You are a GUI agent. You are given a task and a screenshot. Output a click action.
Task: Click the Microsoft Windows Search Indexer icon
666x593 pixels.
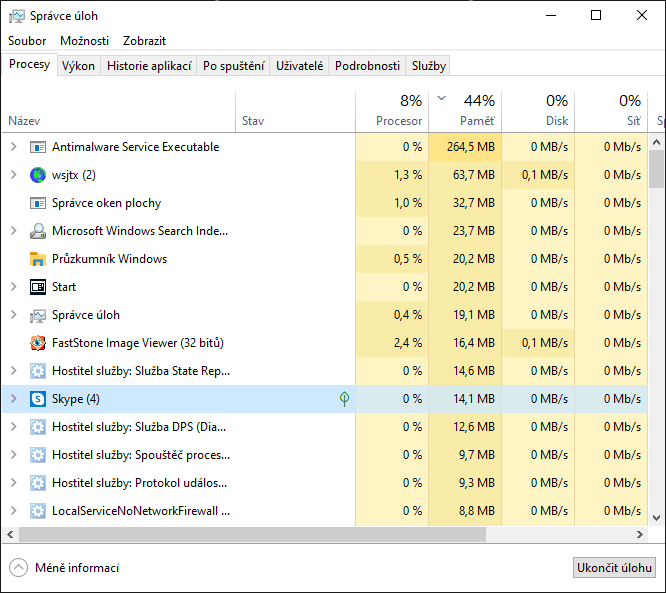38,231
